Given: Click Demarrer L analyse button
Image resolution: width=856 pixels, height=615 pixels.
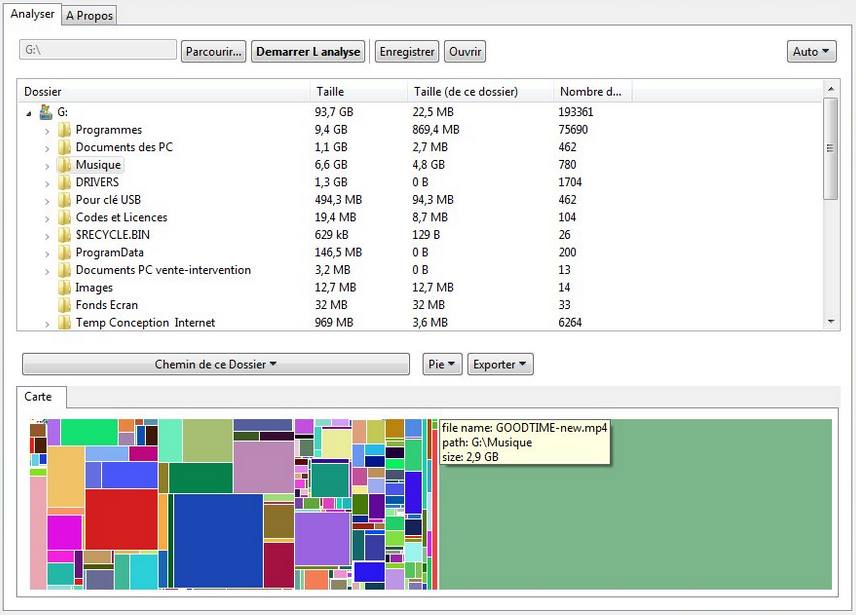Looking at the screenshot, I should [x=308, y=51].
